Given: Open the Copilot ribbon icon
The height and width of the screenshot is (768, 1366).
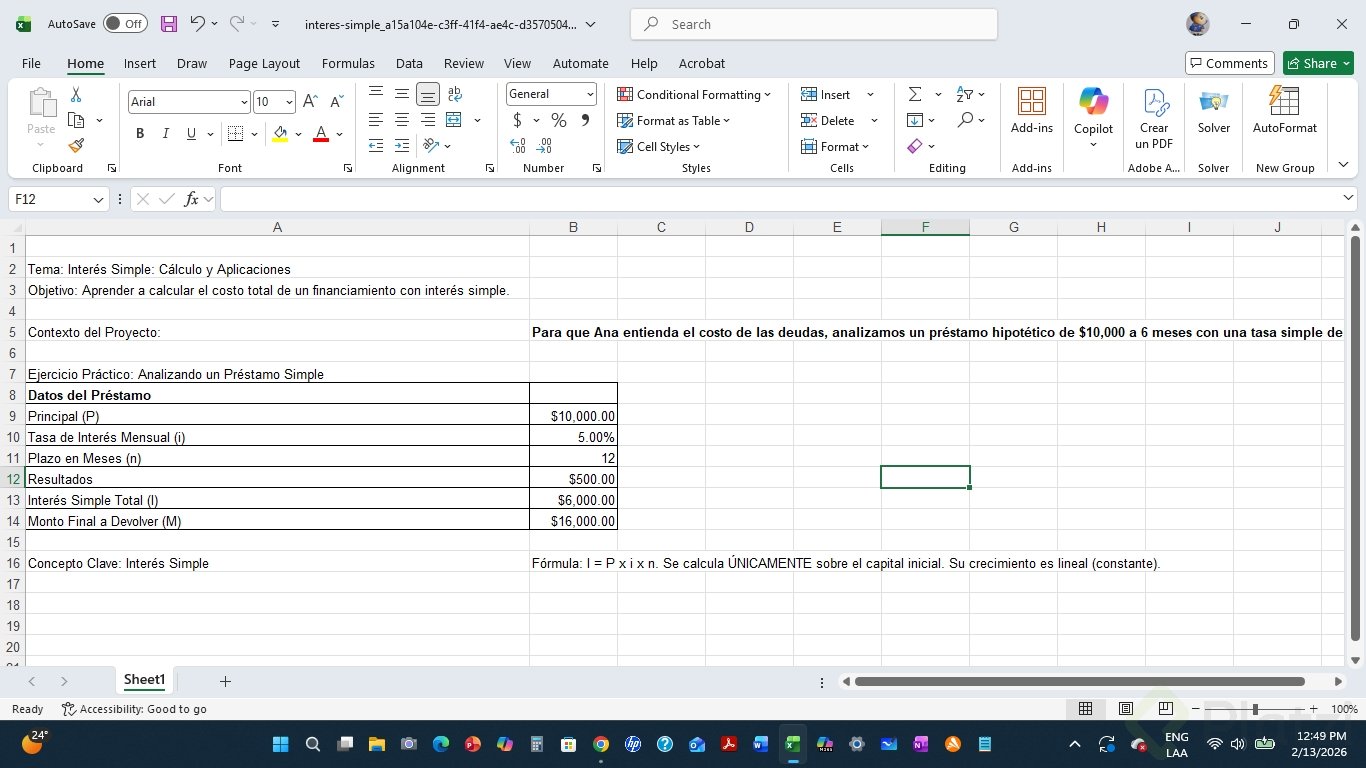Looking at the screenshot, I should [x=1093, y=110].
